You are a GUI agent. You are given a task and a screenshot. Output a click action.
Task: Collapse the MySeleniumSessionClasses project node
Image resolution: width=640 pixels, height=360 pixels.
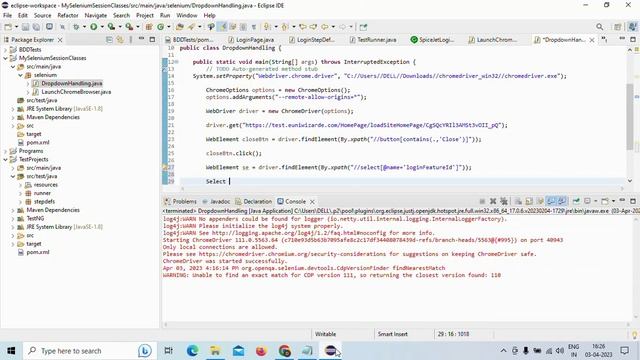5,58
